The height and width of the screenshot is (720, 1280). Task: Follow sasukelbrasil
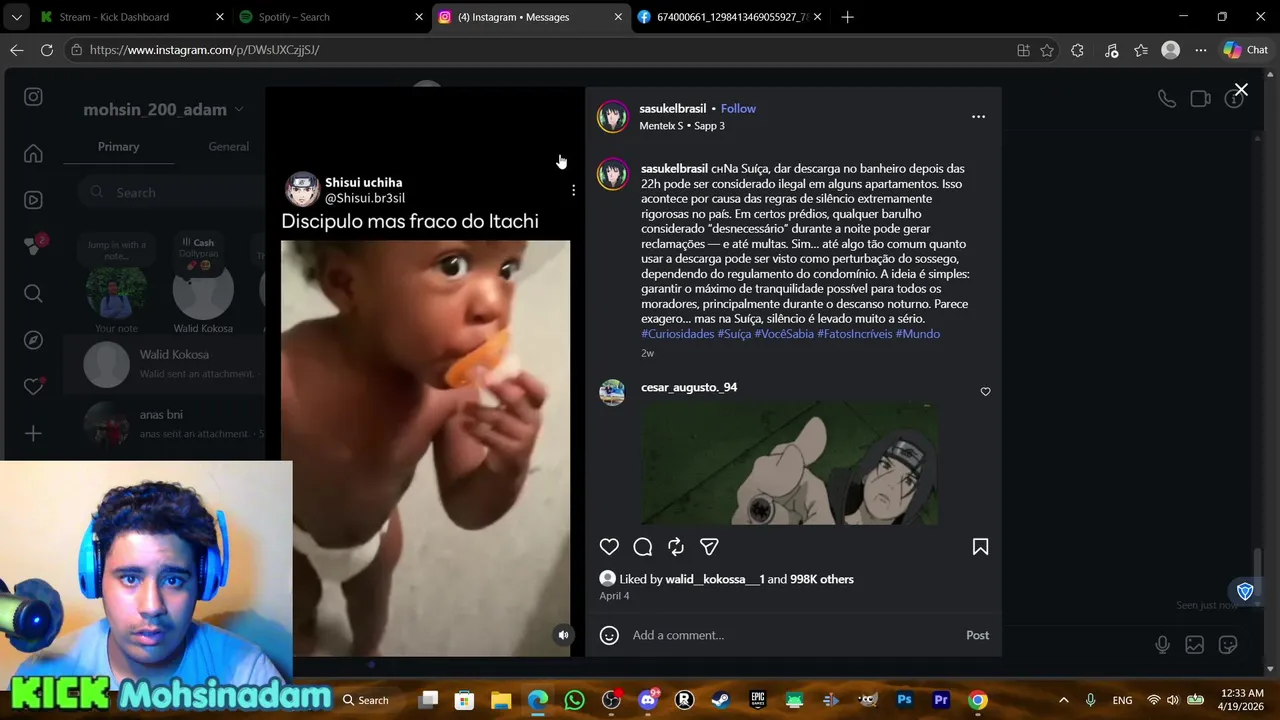pyautogui.click(x=738, y=108)
